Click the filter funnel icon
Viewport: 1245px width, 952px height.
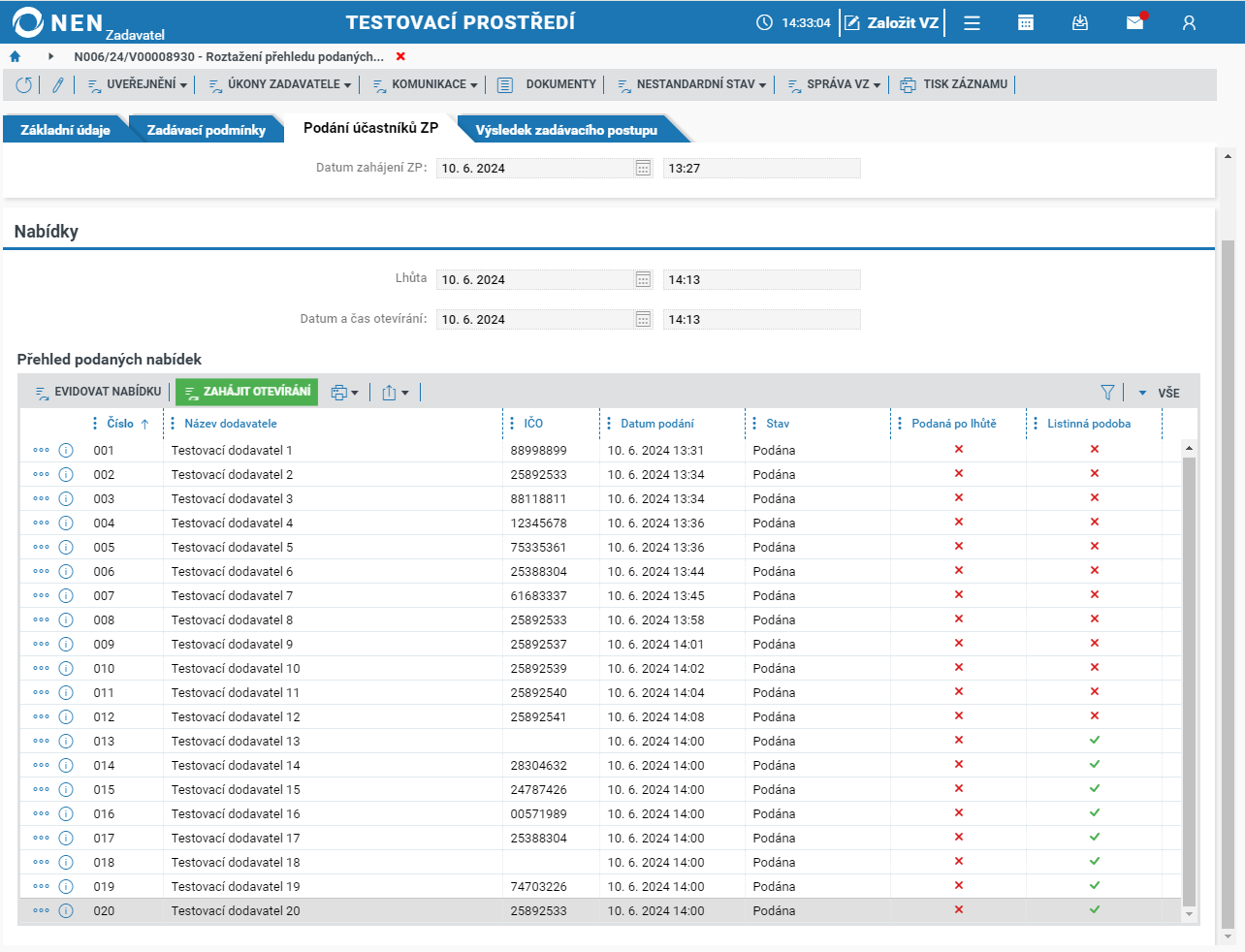(1107, 393)
